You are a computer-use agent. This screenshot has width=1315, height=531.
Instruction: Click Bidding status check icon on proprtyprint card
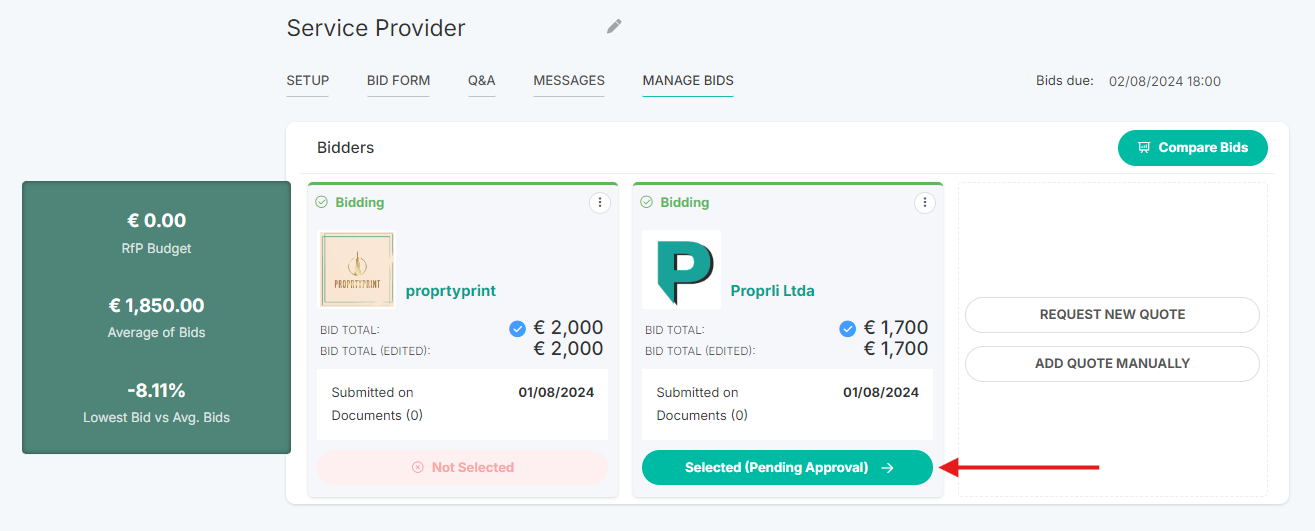tap(322, 202)
